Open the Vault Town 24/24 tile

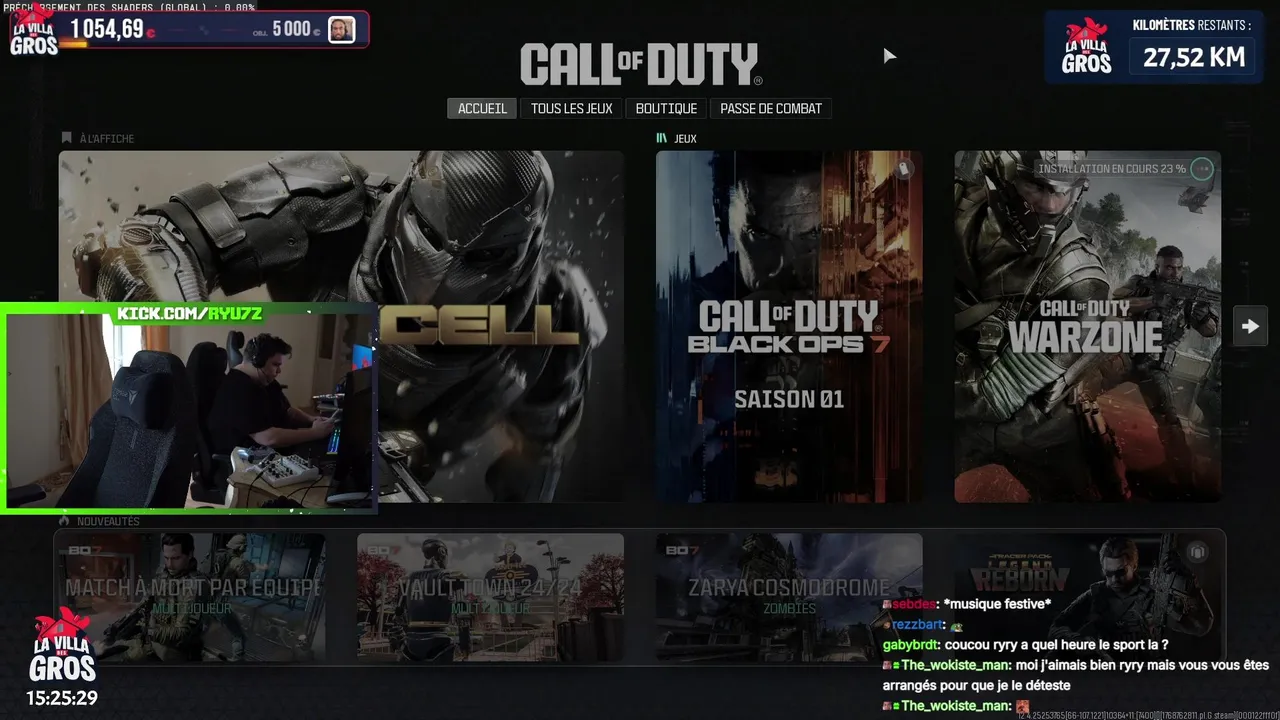490,597
